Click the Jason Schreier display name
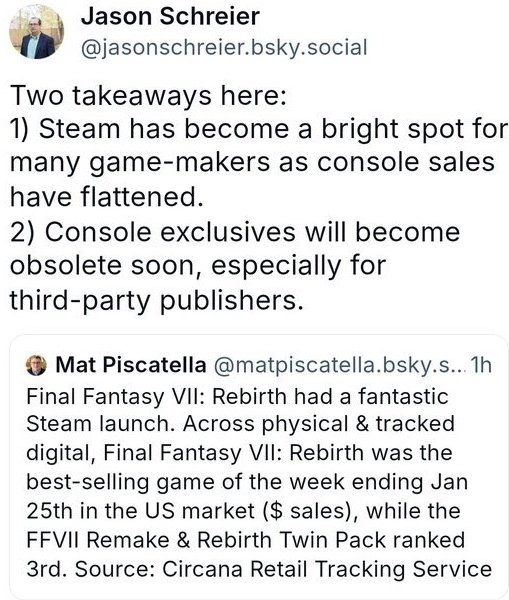The height and width of the screenshot is (600, 509). pyautogui.click(x=170, y=17)
